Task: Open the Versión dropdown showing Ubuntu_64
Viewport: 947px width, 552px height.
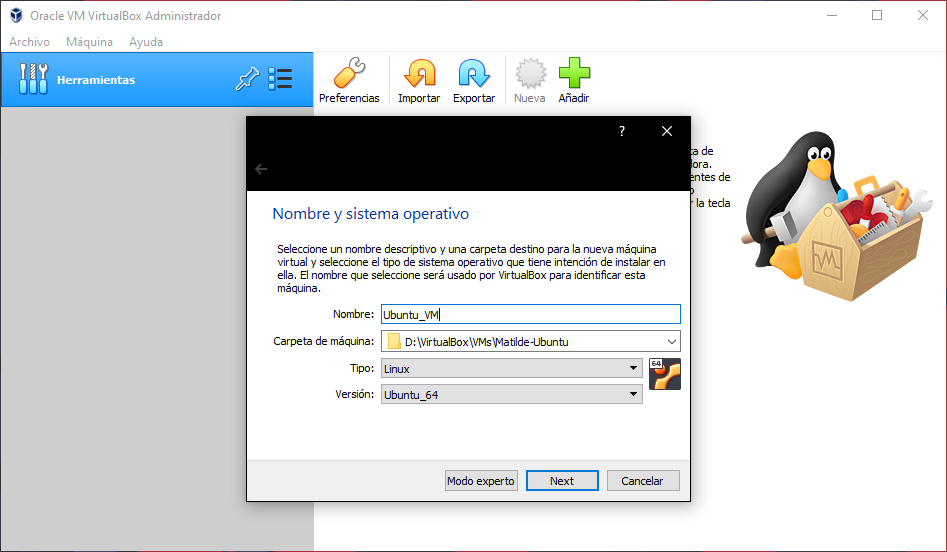Action: click(x=512, y=394)
